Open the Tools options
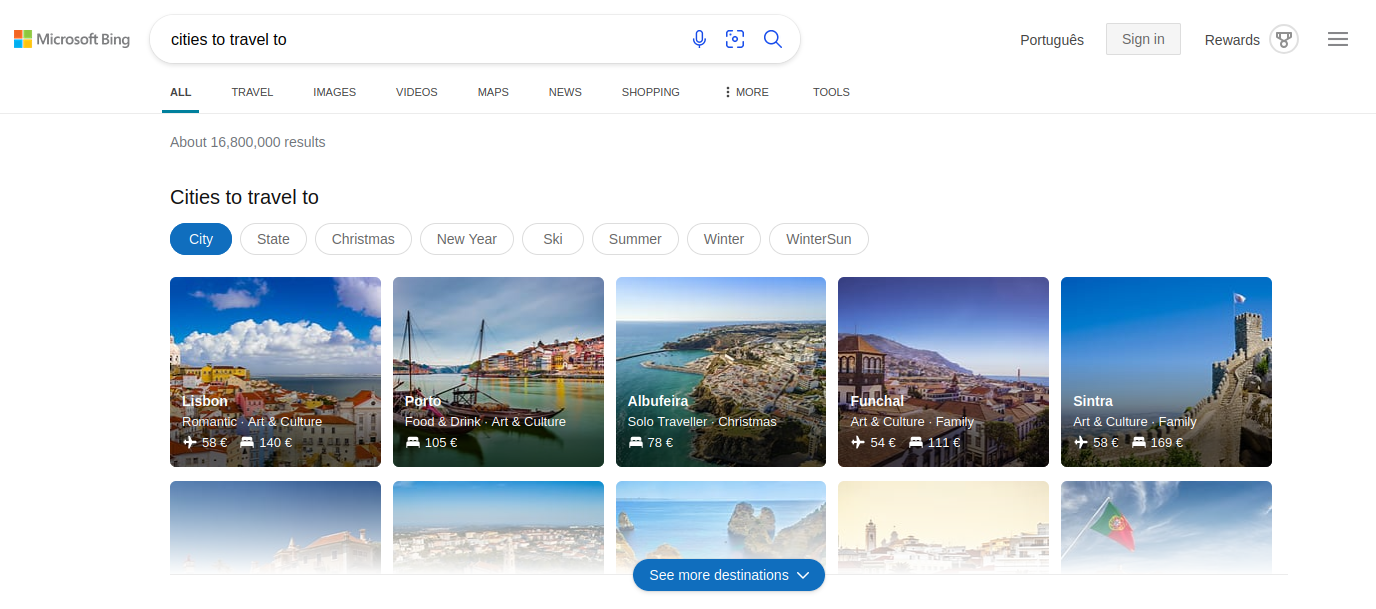 pos(831,92)
